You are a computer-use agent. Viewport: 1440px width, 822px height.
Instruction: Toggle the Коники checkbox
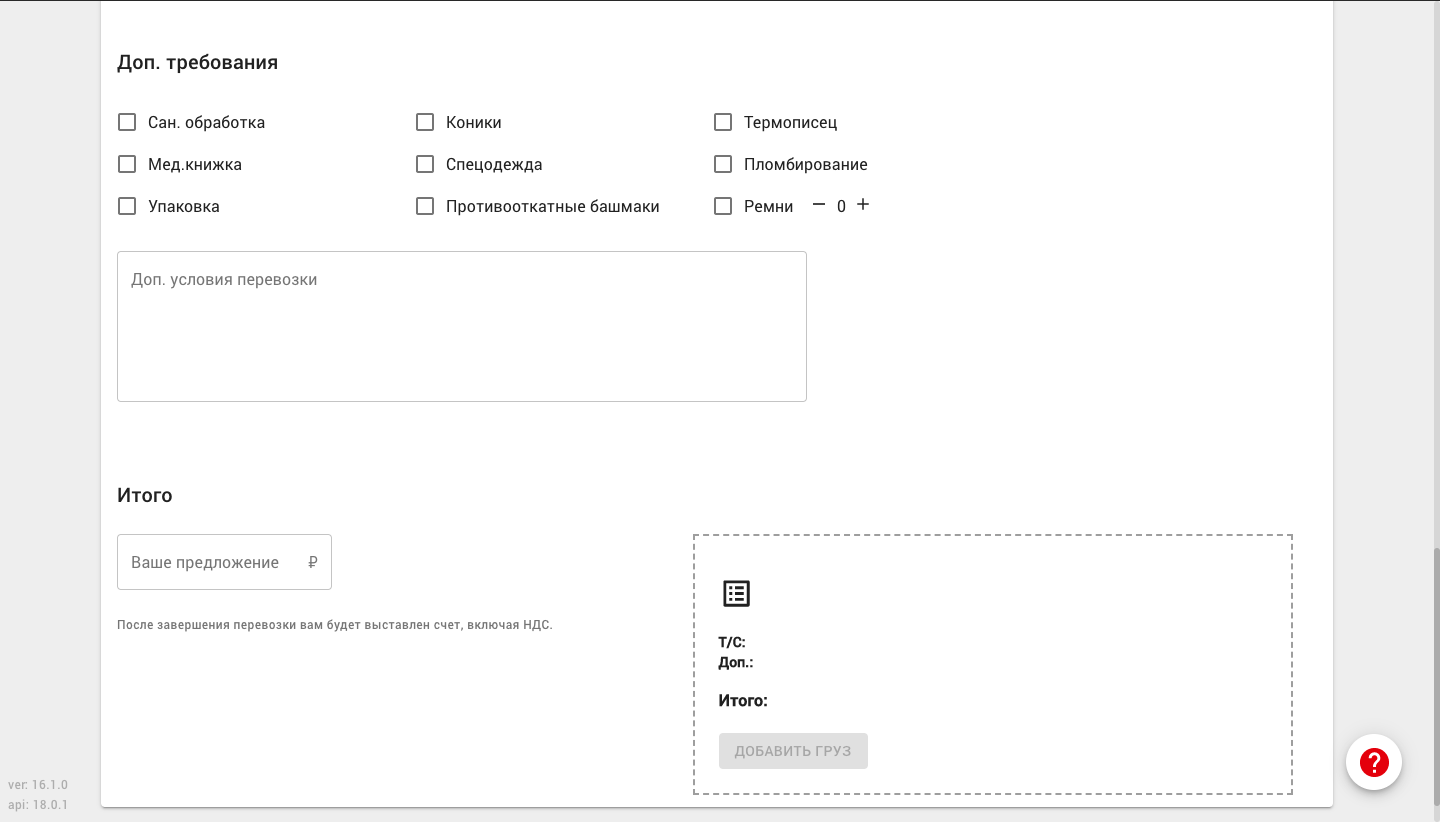425,122
